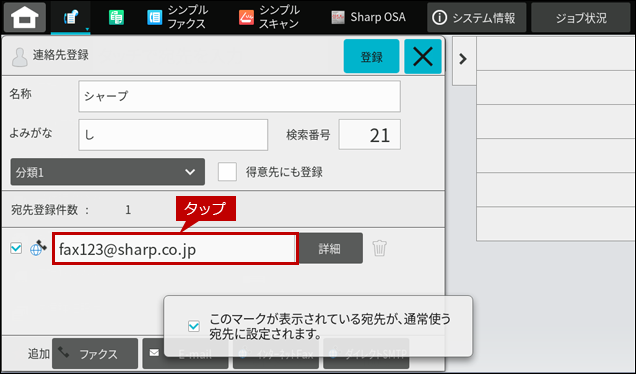This screenshot has width=636, height=374.
Task: Launch Sharp OSA
Action: pos(368,17)
